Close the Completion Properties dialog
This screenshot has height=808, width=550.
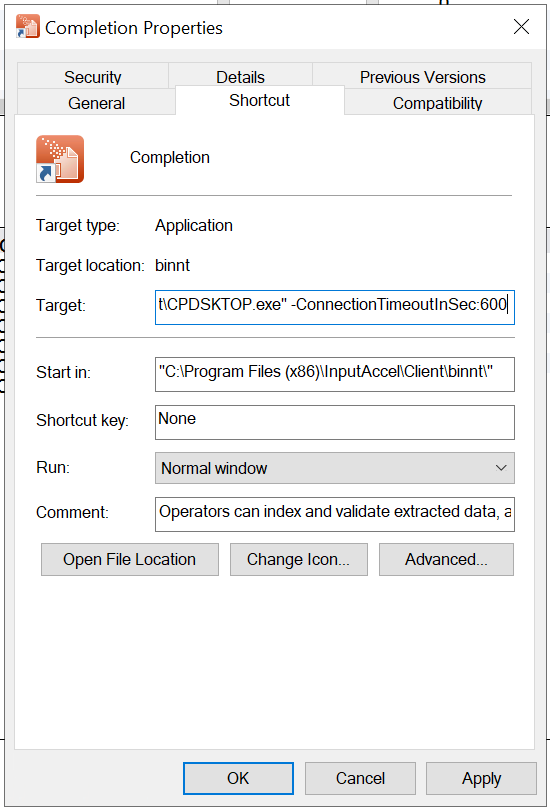click(x=521, y=27)
